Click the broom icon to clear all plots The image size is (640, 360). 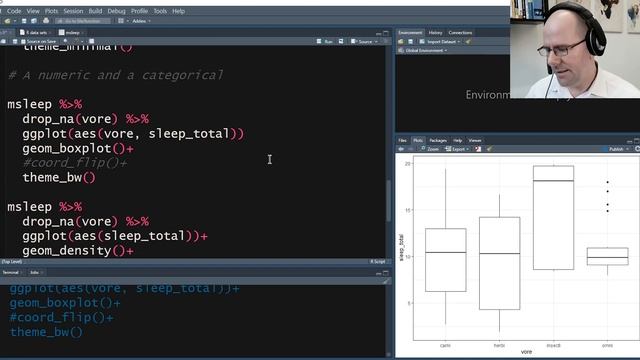pyautogui.click(x=489, y=149)
